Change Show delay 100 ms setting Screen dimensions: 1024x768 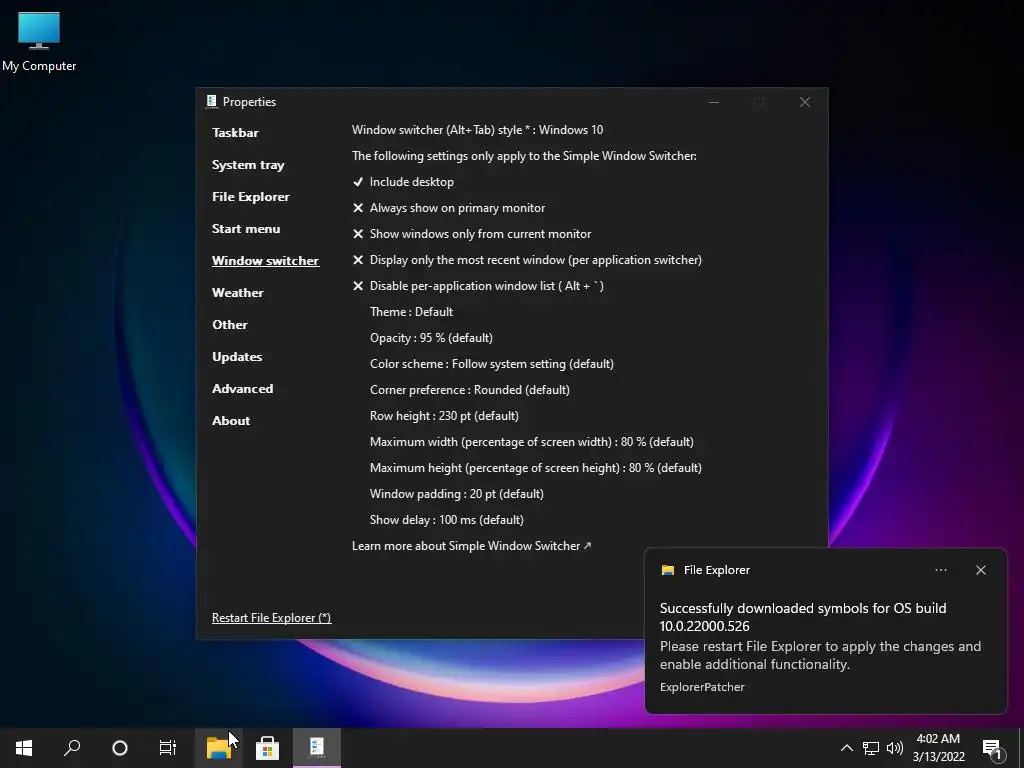[447, 520]
